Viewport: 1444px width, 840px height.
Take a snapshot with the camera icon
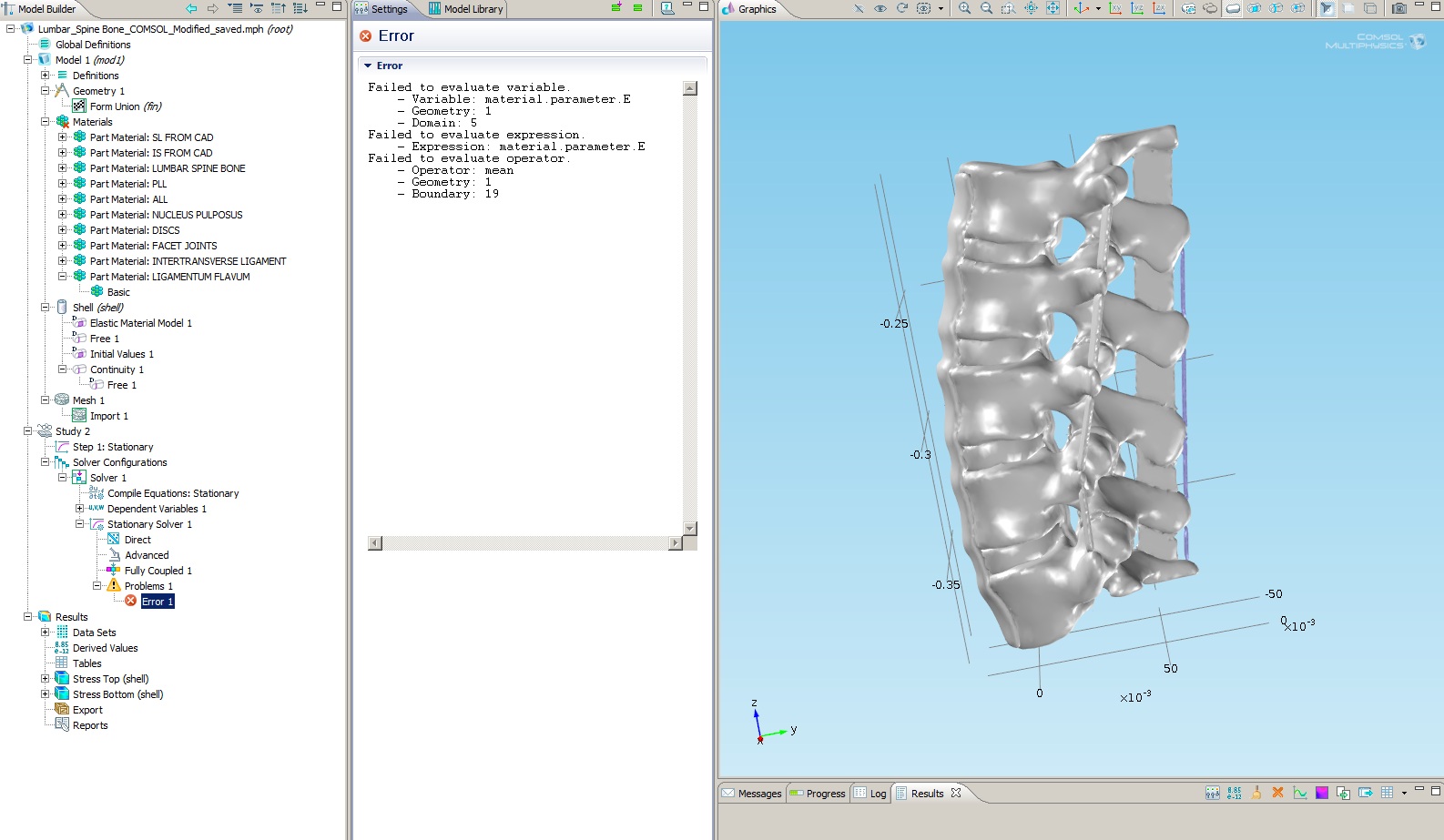tap(1399, 8)
